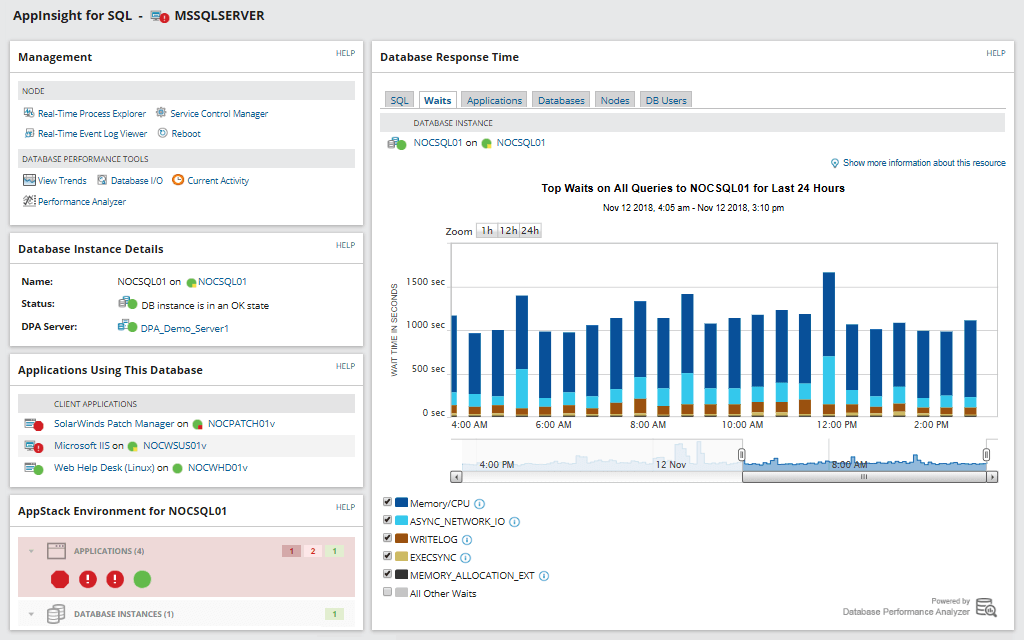Set chart zoom to 24h
Image resolution: width=1024 pixels, height=640 pixels.
(530, 231)
